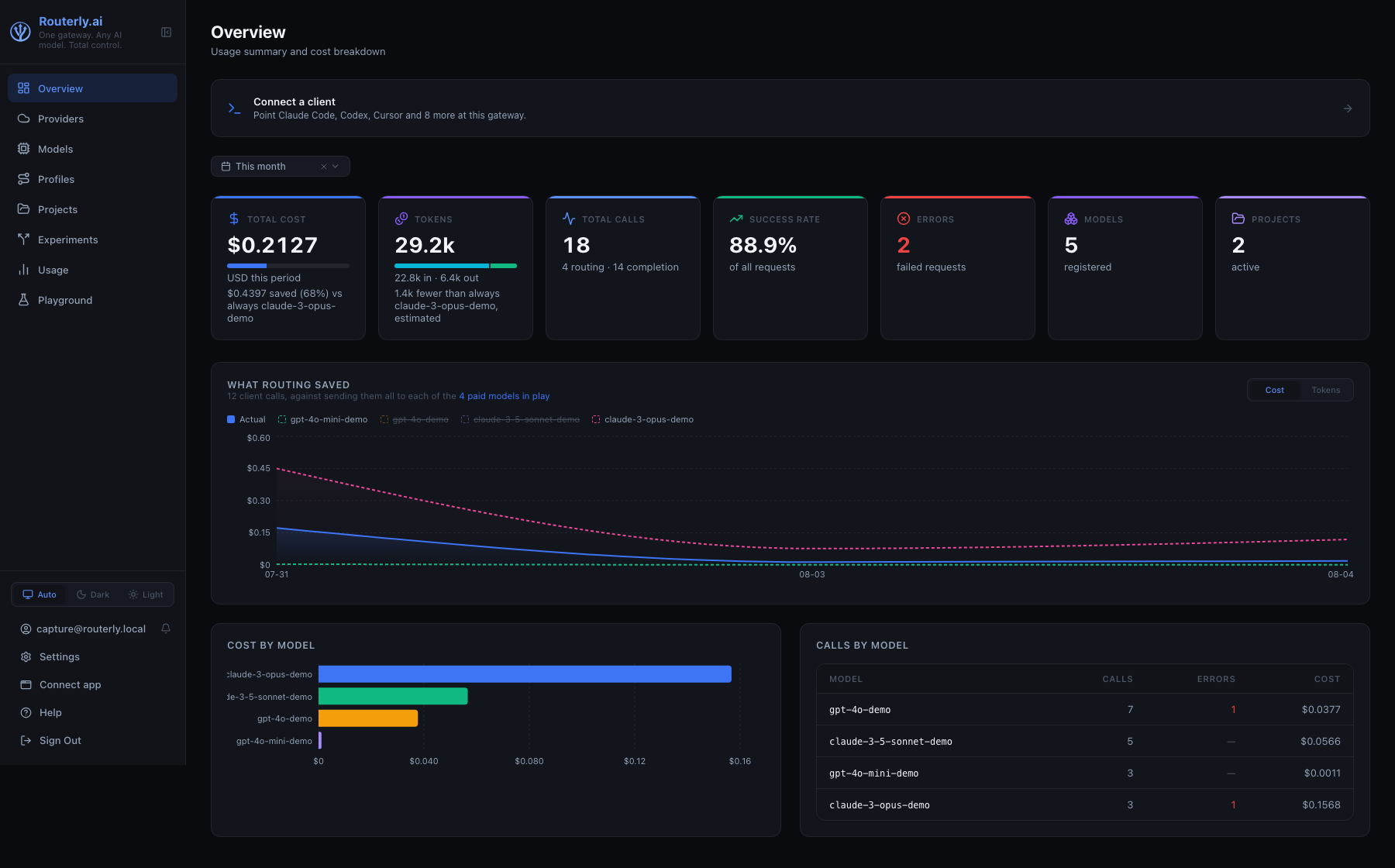Click the Errors column header in table

pyautogui.click(x=1216, y=679)
